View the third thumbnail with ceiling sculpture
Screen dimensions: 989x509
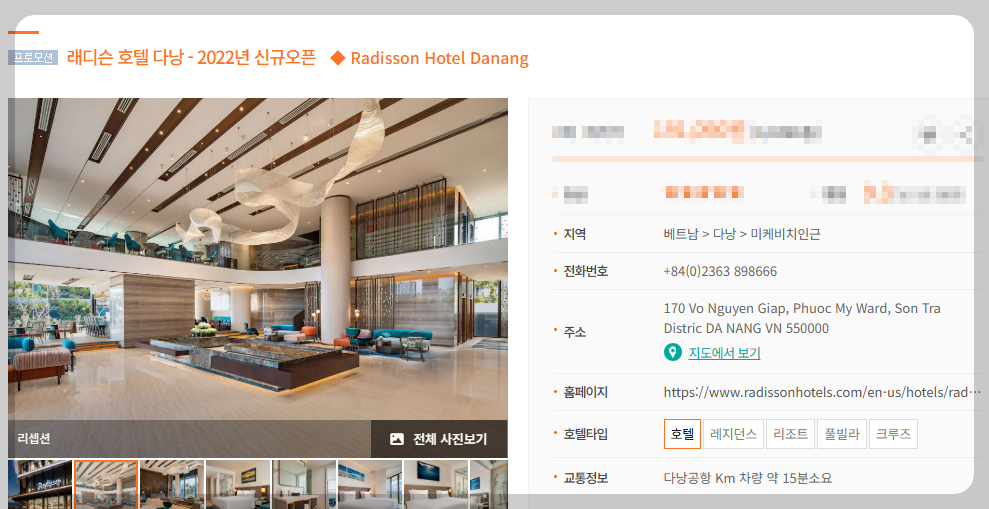[172, 484]
